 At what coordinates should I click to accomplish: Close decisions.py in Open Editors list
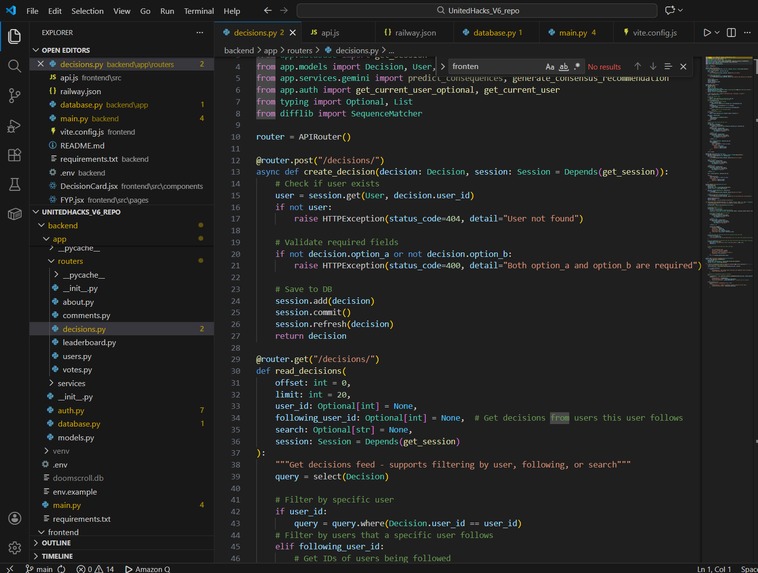point(41,64)
